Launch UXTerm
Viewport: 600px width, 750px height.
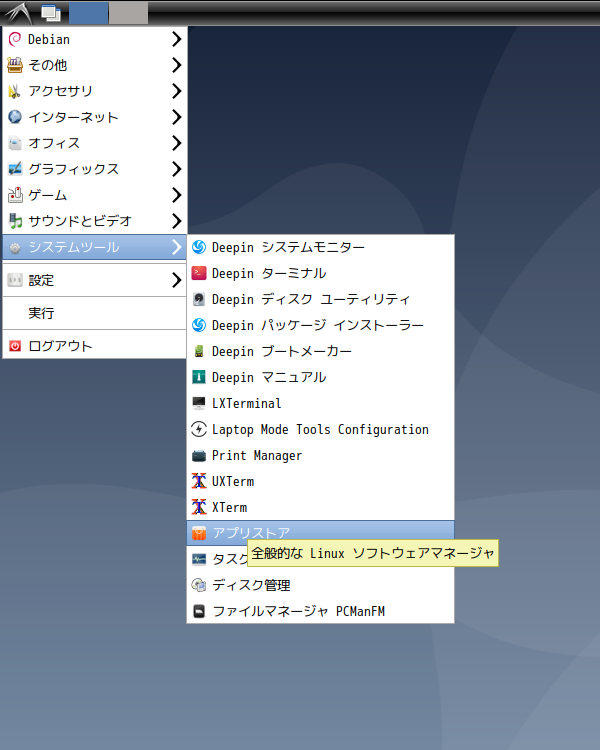pos(321,481)
